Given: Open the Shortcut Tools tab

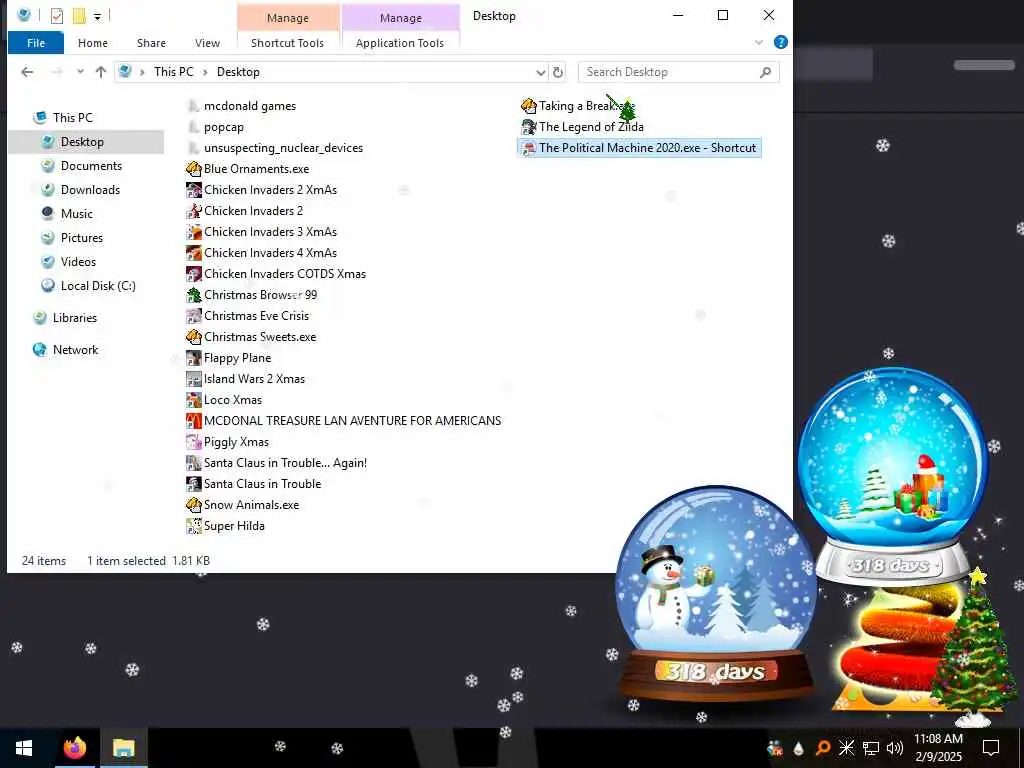Looking at the screenshot, I should [287, 43].
